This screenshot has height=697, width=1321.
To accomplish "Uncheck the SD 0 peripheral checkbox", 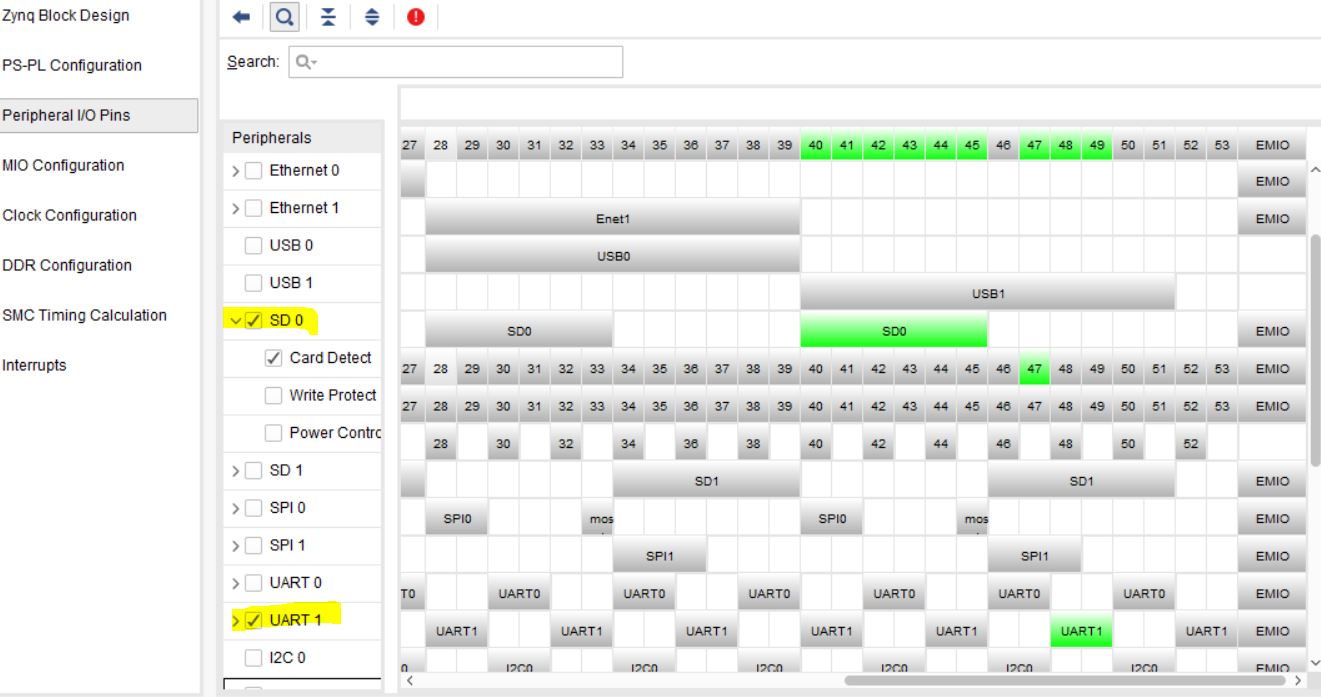I will tap(254, 321).
